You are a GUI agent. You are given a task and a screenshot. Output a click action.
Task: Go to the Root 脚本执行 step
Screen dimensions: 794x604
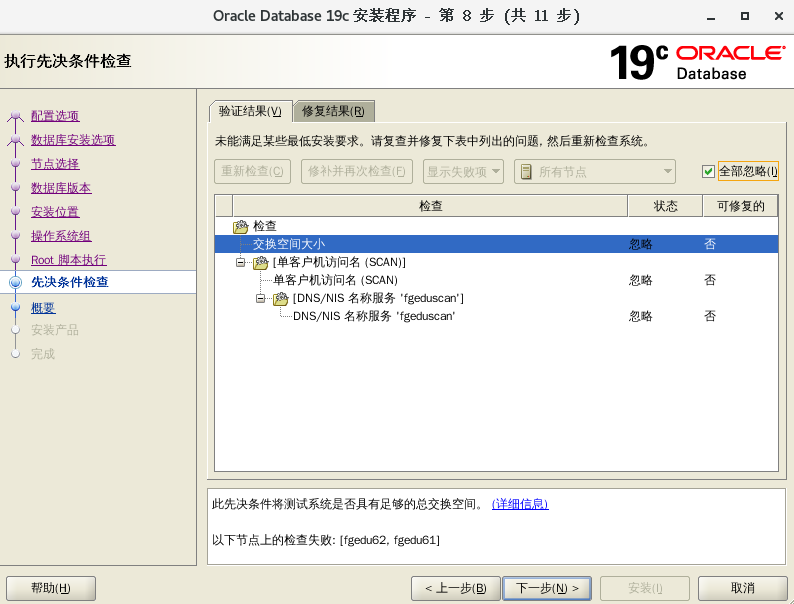click(x=68, y=260)
